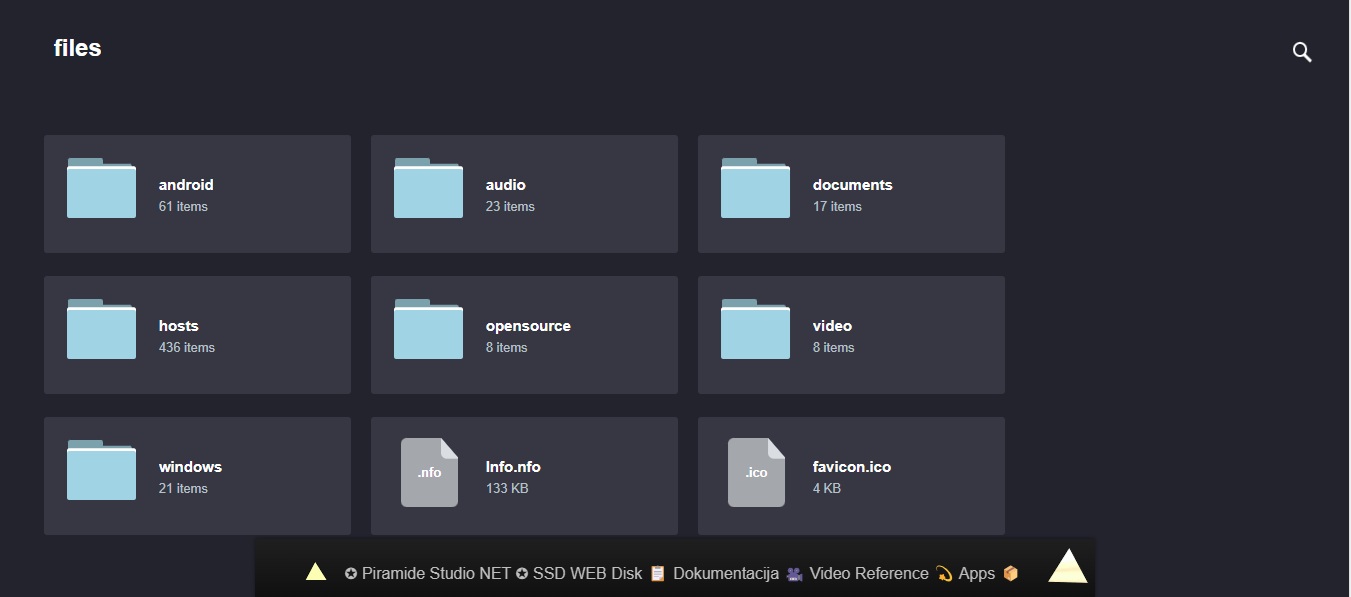Open the SSD WEB Disk link
1351x597 pixels.
[x=587, y=573]
